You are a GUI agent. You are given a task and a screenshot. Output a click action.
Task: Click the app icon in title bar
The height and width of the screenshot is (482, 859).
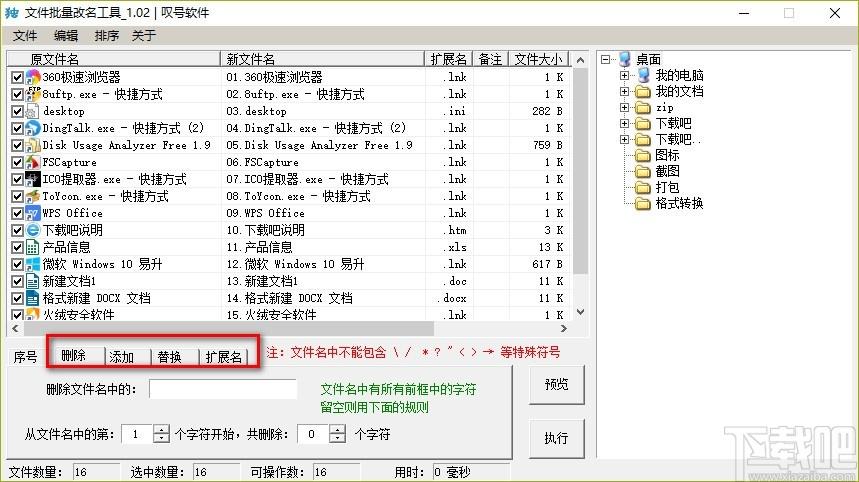pyautogui.click(x=12, y=13)
